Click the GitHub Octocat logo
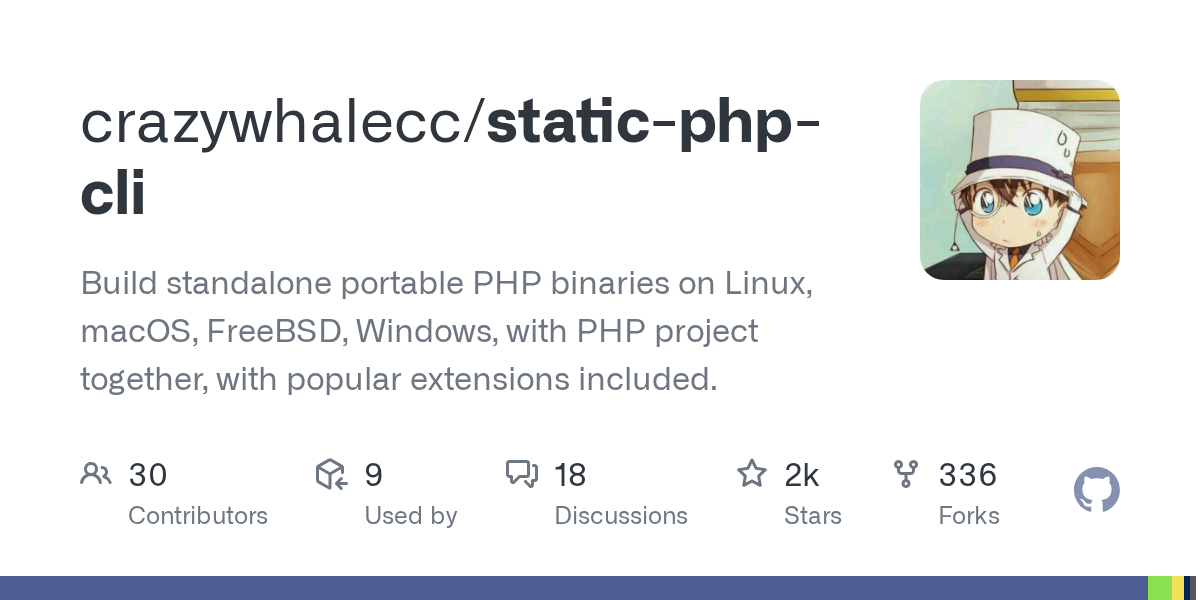This screenshot has height=600, width=1200. click(x=1096, y=491)
